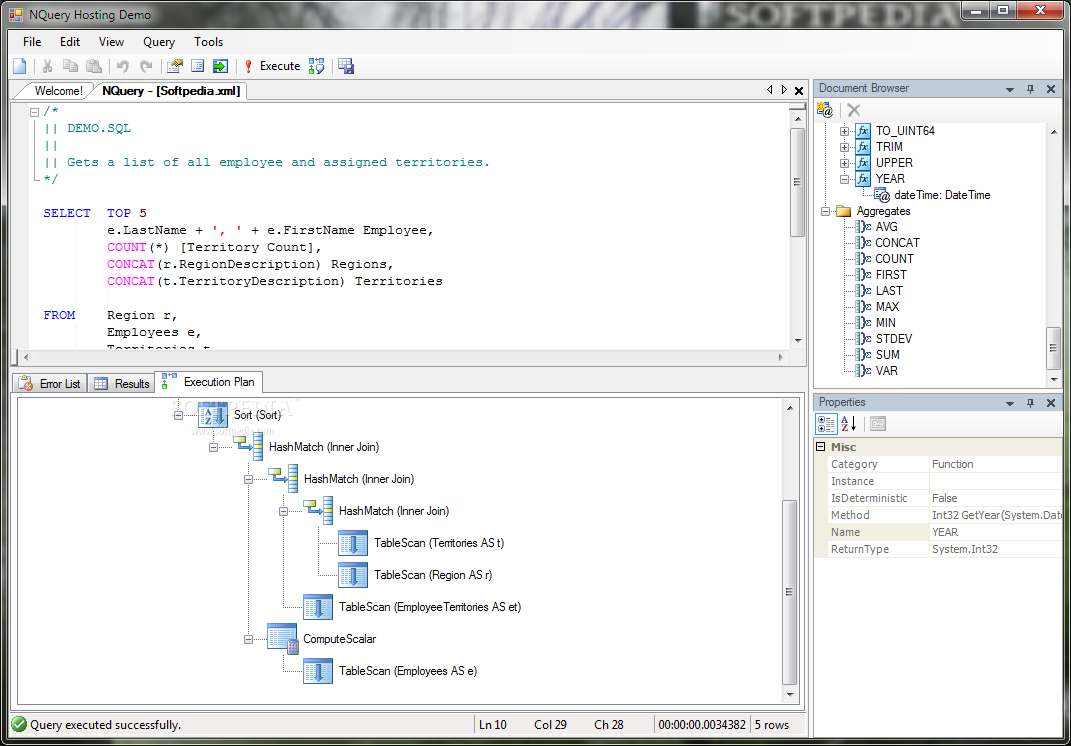Click the explain query icon right of Execute
1071x746 pixels.
[317, 66]
